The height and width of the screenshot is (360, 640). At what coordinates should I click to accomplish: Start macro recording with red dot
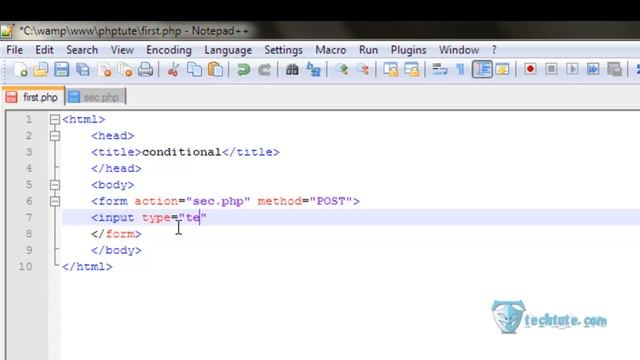(530, 69)
